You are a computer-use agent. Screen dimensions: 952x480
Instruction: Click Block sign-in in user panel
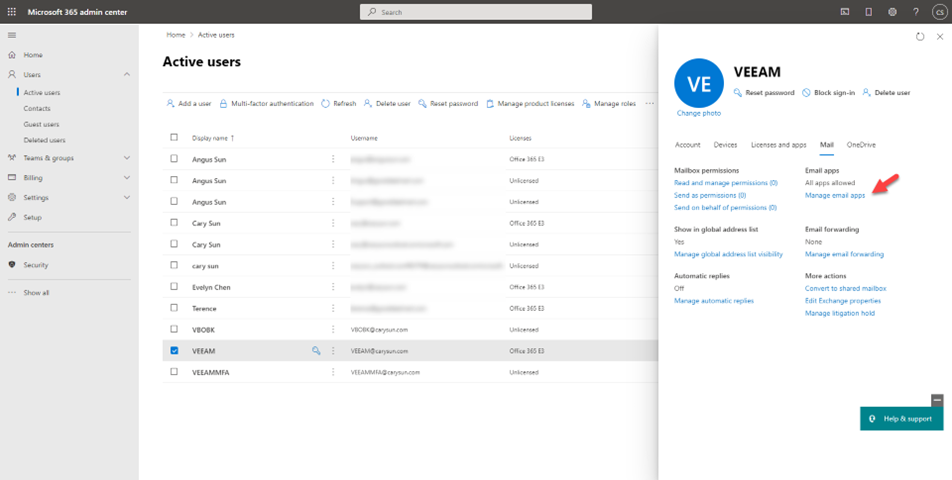pyautogui.click(x=828, y=93)
